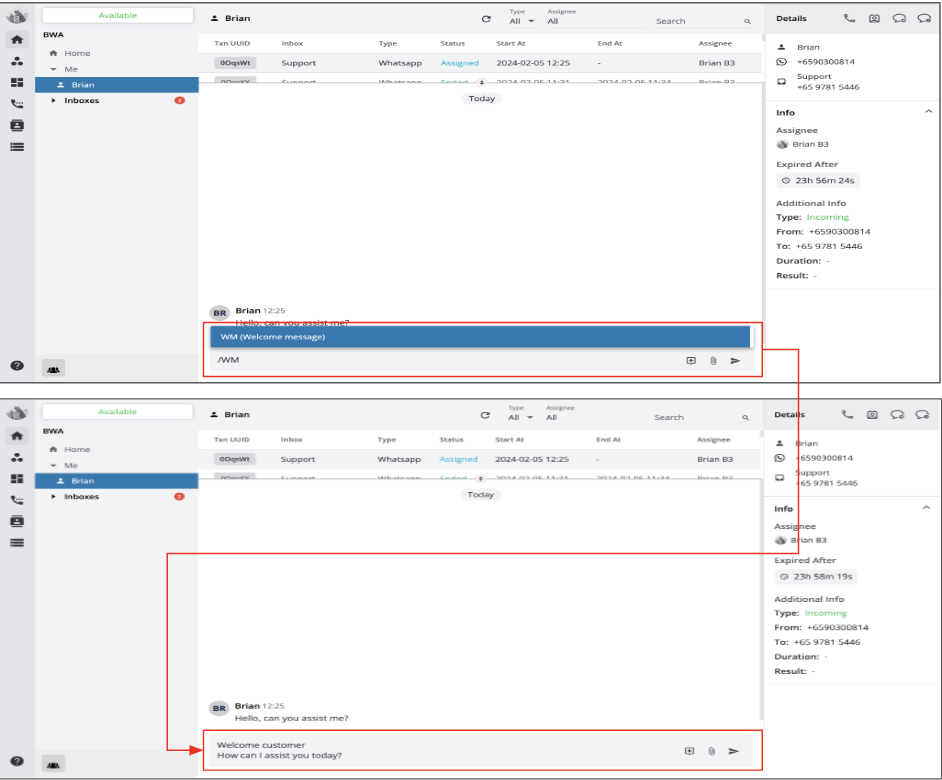The width and height of the screenshot is (942, 780).
Task: Collapse the Info section in the /WM window
Action: [x=928, y=112]
